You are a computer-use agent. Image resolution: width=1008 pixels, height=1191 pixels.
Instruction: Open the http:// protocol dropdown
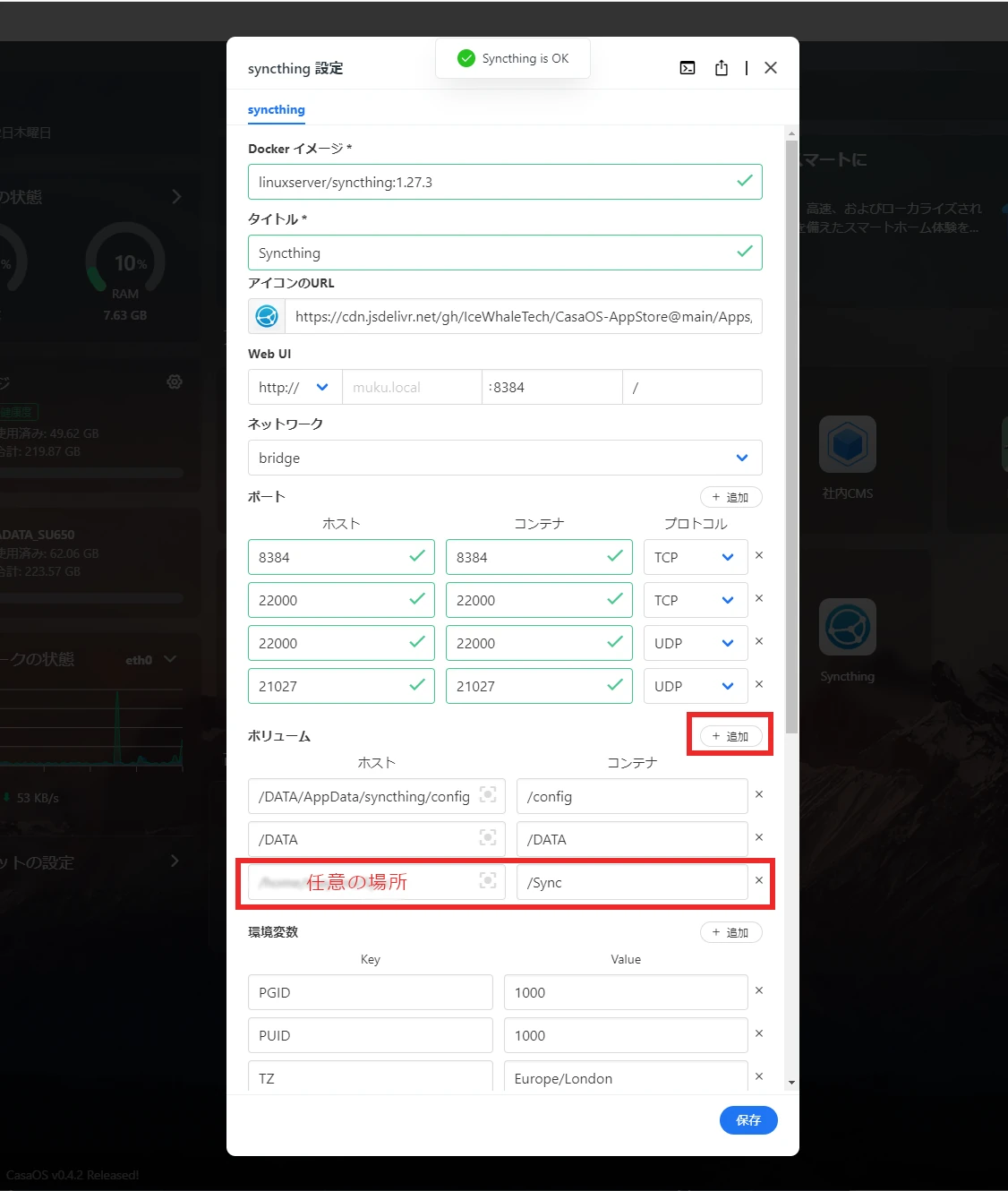point(295,387)
